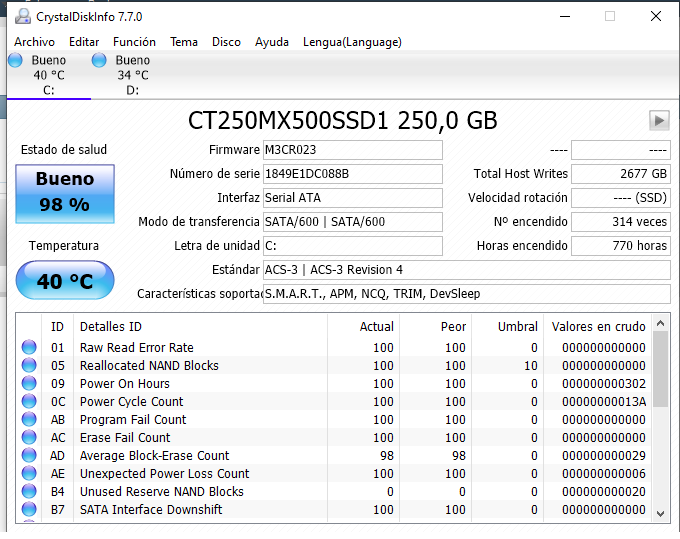The width and height of the screenshot is (680, 539).
Task: Click the 40 °C temperature button
Action: click(65, 280)
